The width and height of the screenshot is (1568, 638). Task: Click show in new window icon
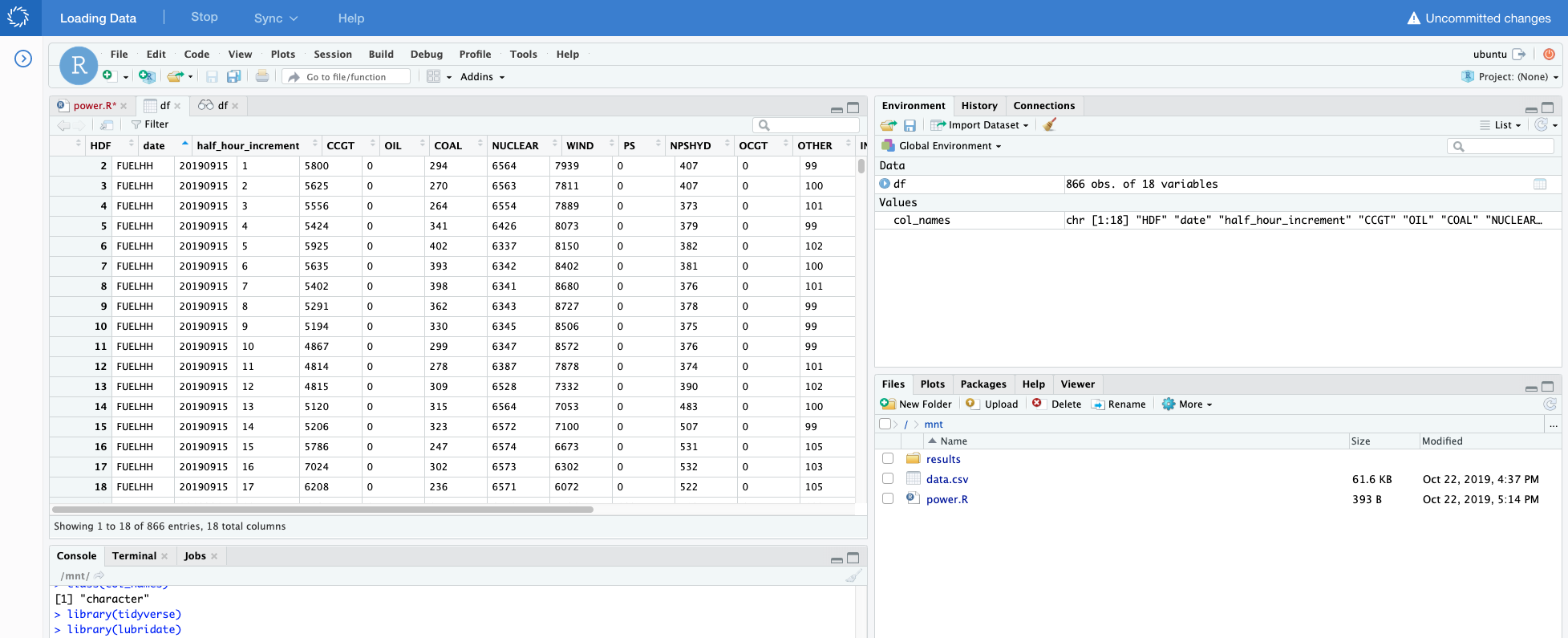click(107, 124)
